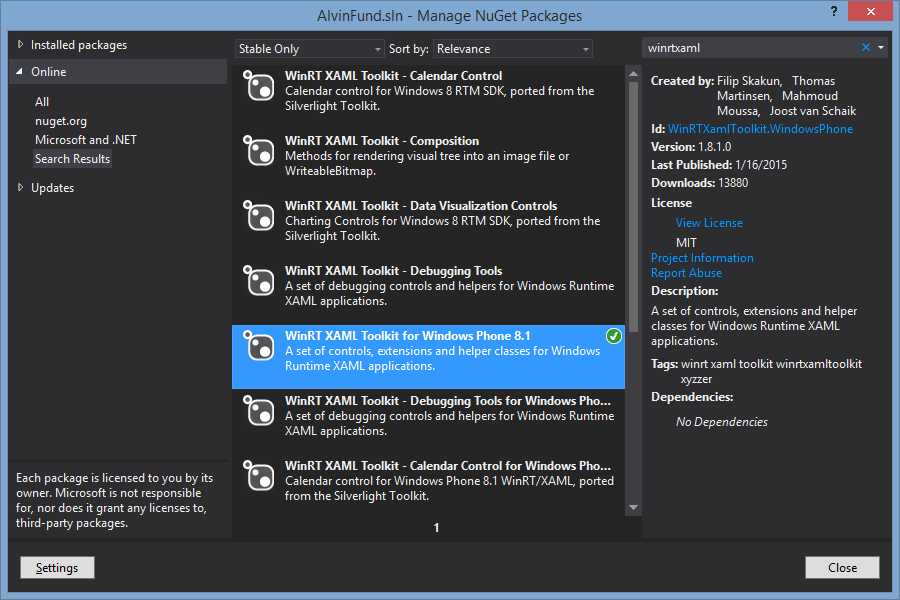The height and width of the screenshot is (600, 900).
Task: Open the Project Information link
Action: (x=702, y=258)
